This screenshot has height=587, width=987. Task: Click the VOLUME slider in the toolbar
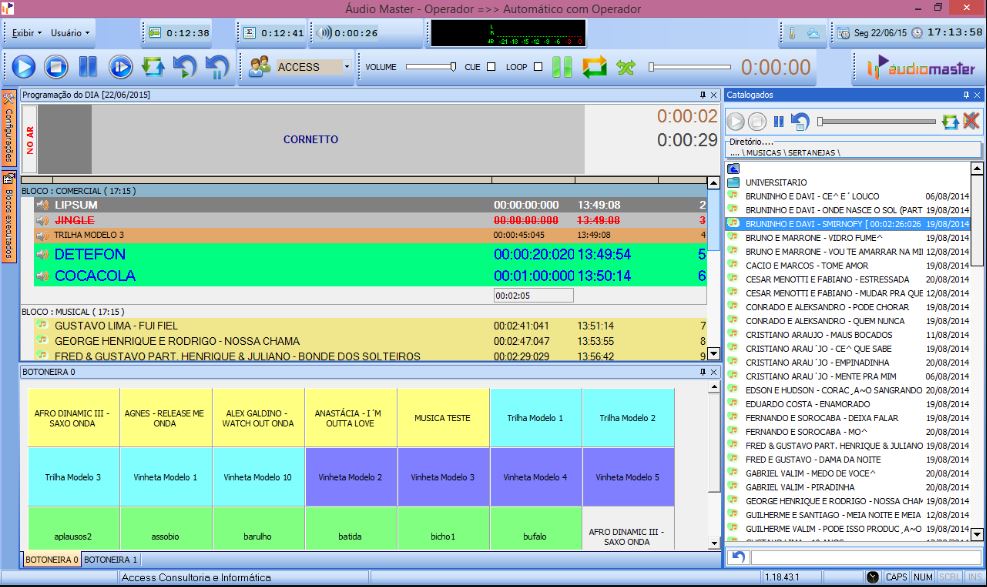[x=430, y=67]
